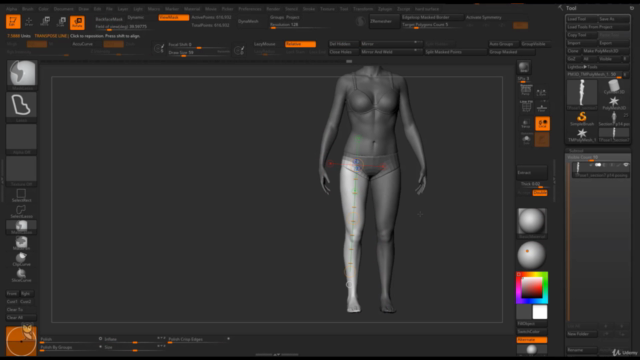Viewport: 640px width, 360px height.
Task: Toggle the Edit mode button
Action: click(13, 22)
